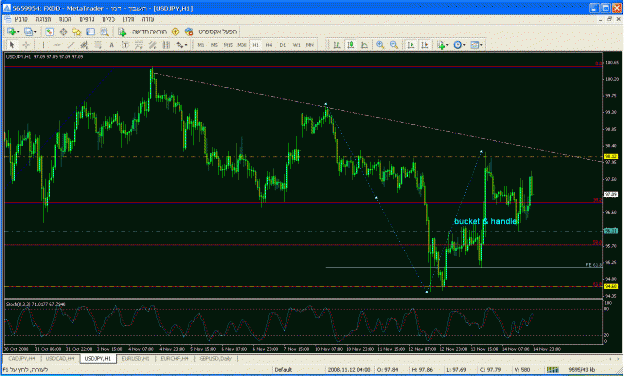Expand the New Chart dropdown arrow
The image size is (625, 376).
(18, 32)
